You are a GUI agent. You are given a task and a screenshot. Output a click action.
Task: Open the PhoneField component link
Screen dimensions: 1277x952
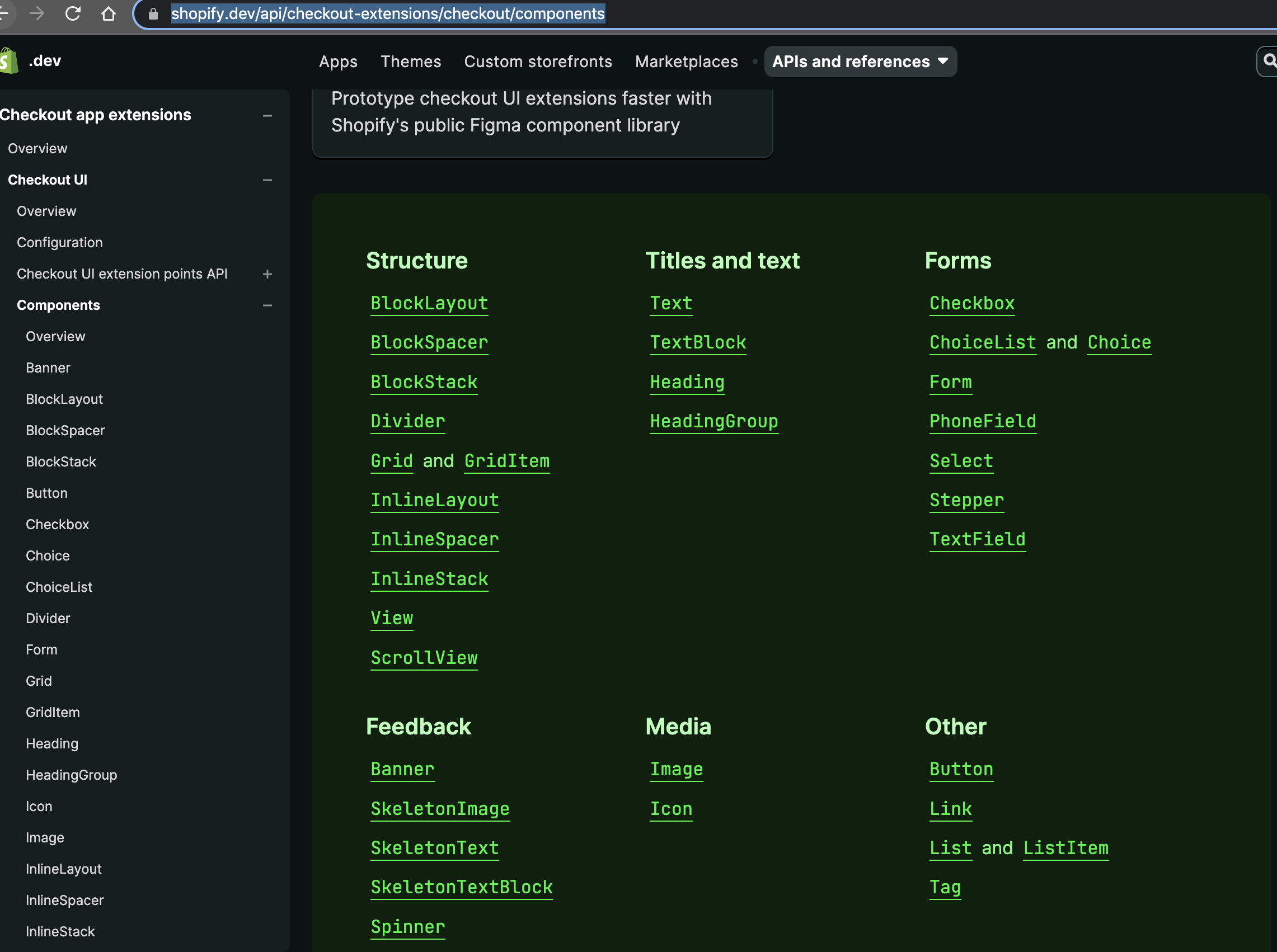[983, 421]
